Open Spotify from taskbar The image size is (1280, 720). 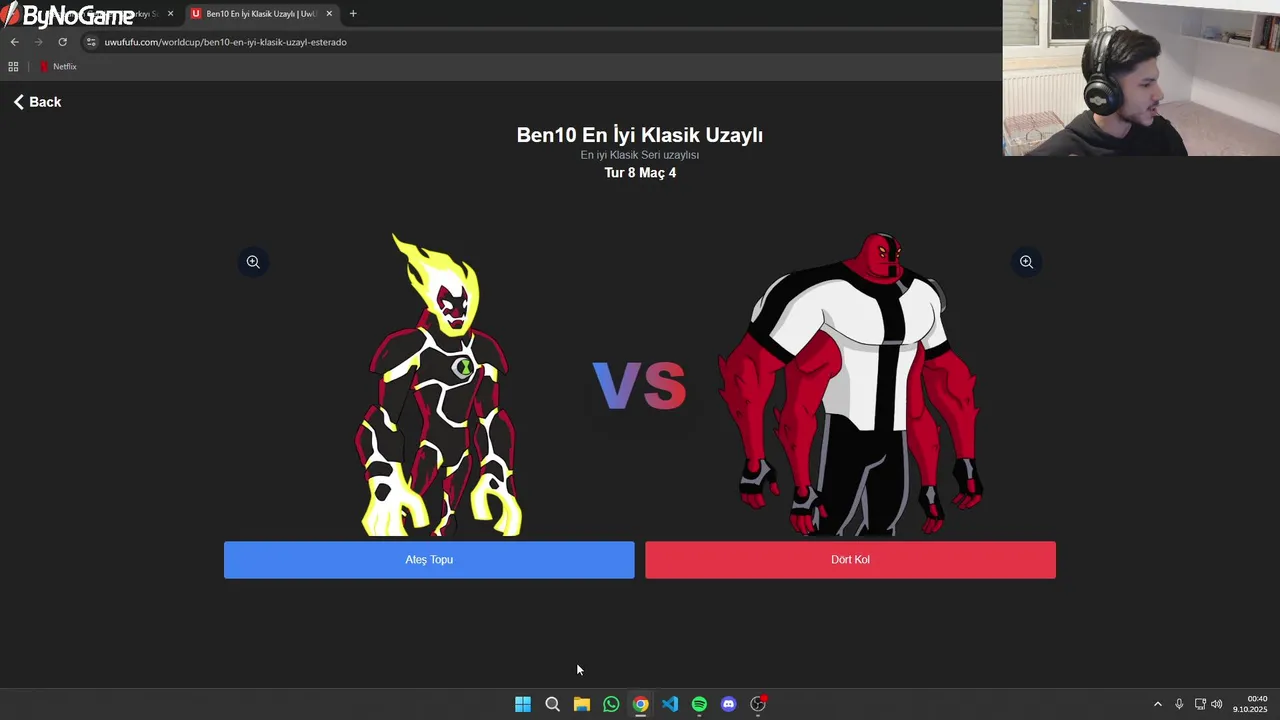[699, 704]
